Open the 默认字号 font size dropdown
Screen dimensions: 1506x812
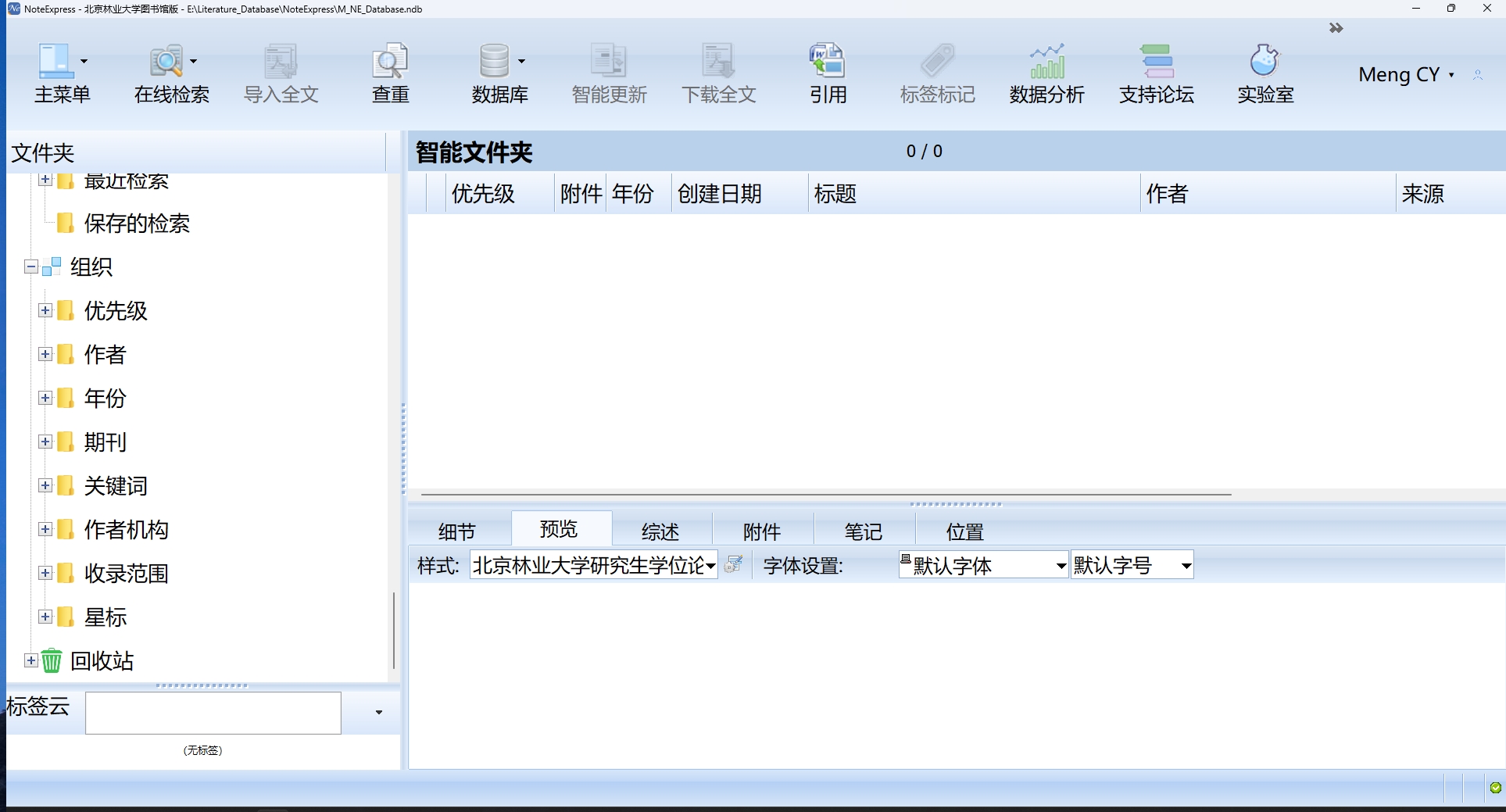(x=1186, y=565)
